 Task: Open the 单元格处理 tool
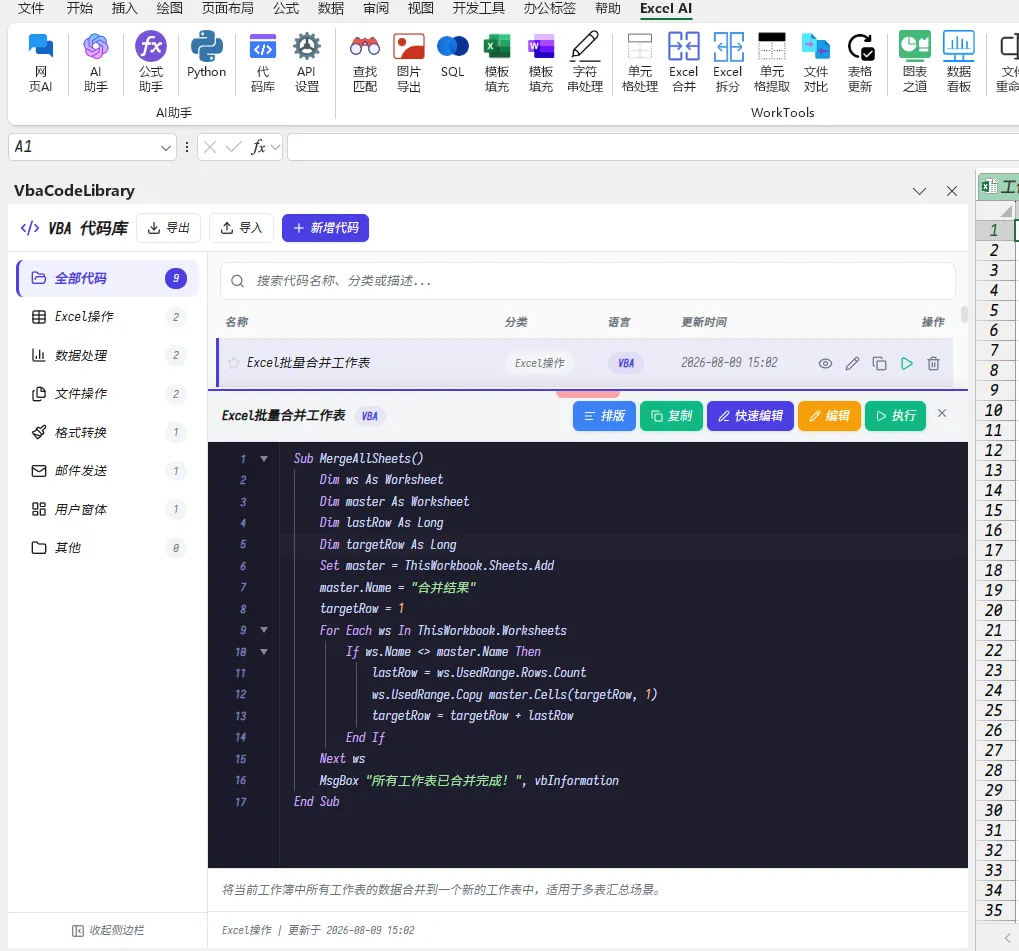coord(639,62)
